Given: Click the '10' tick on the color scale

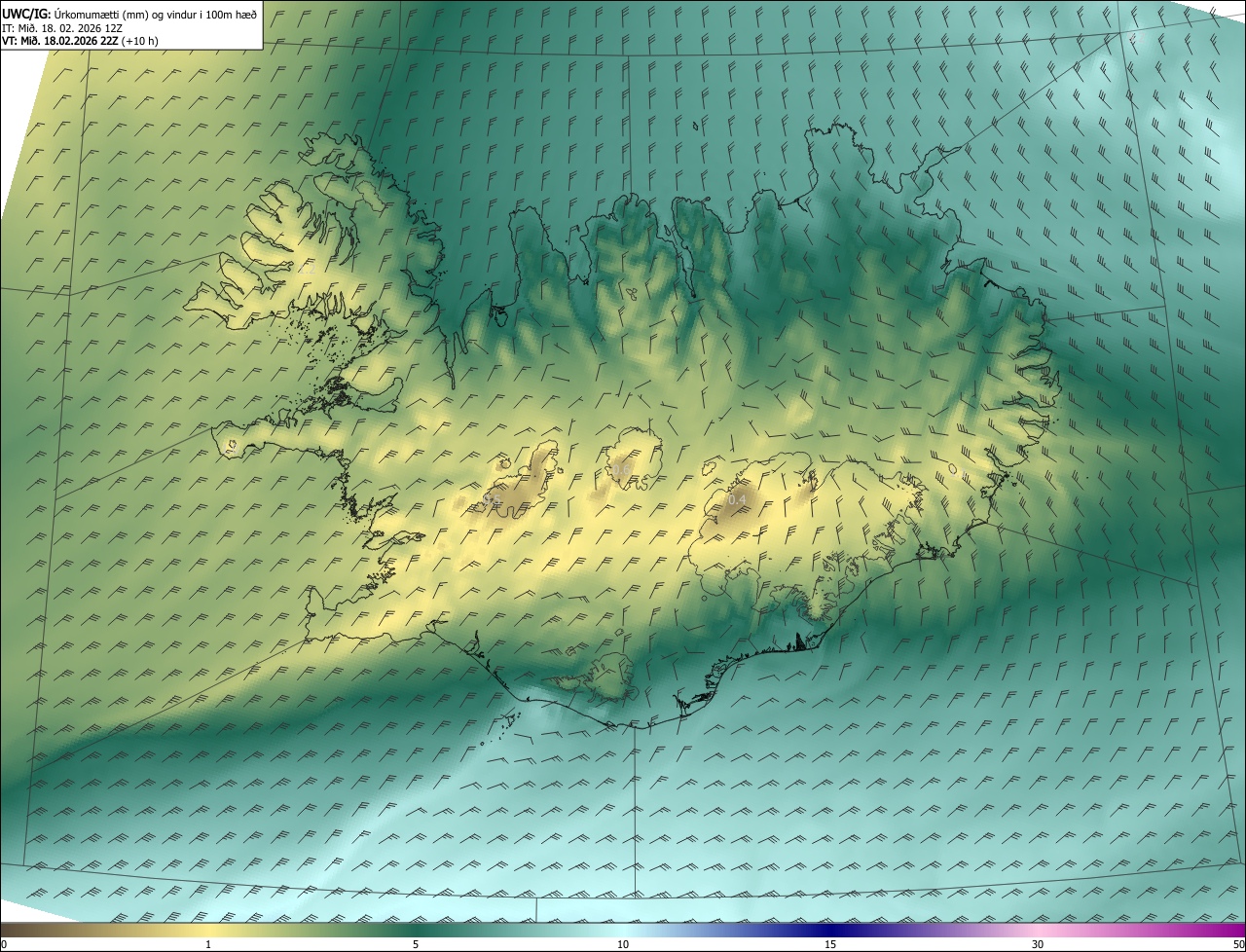Looking at the screenshot, I should pyautogui.click(x=623, y=944).
